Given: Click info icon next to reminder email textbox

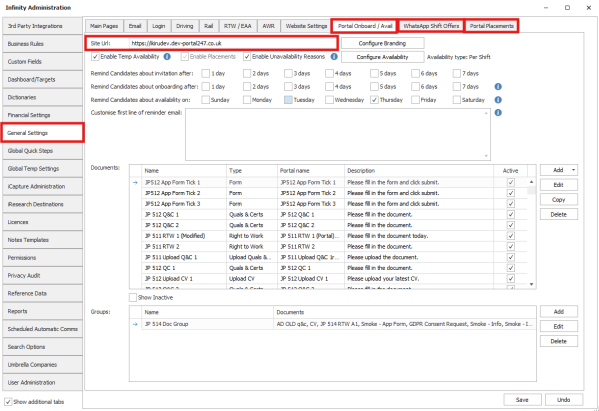Looking at the screenshot, I should pos(498,113).
